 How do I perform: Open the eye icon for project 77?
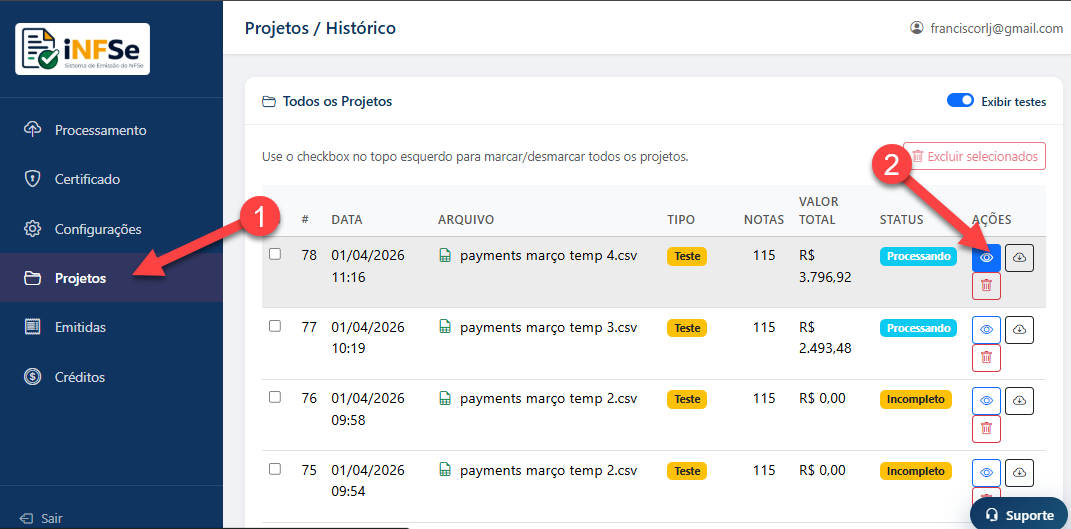[986, 329]
